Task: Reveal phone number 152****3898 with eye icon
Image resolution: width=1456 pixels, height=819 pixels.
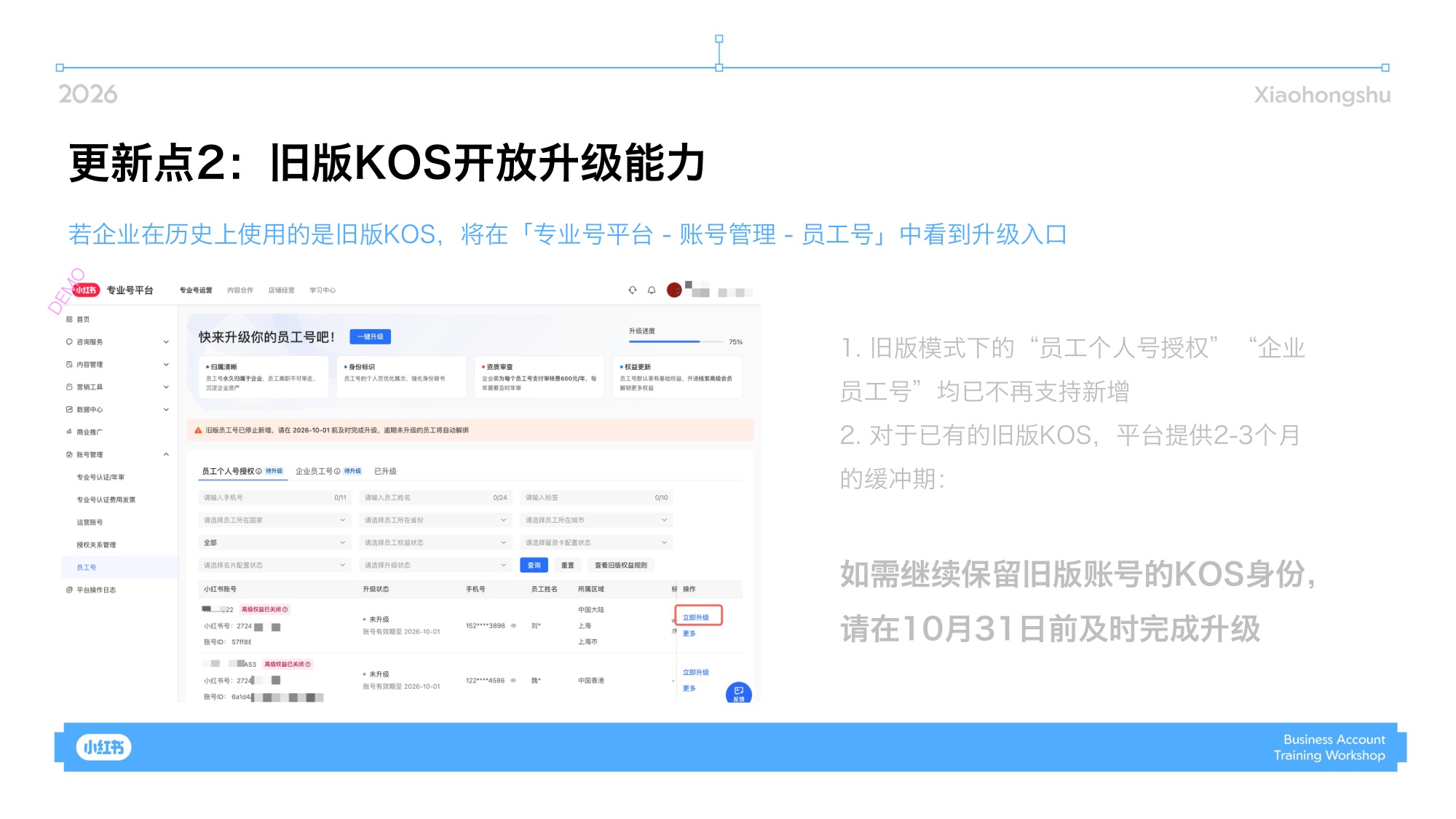Action: [513, 626]
